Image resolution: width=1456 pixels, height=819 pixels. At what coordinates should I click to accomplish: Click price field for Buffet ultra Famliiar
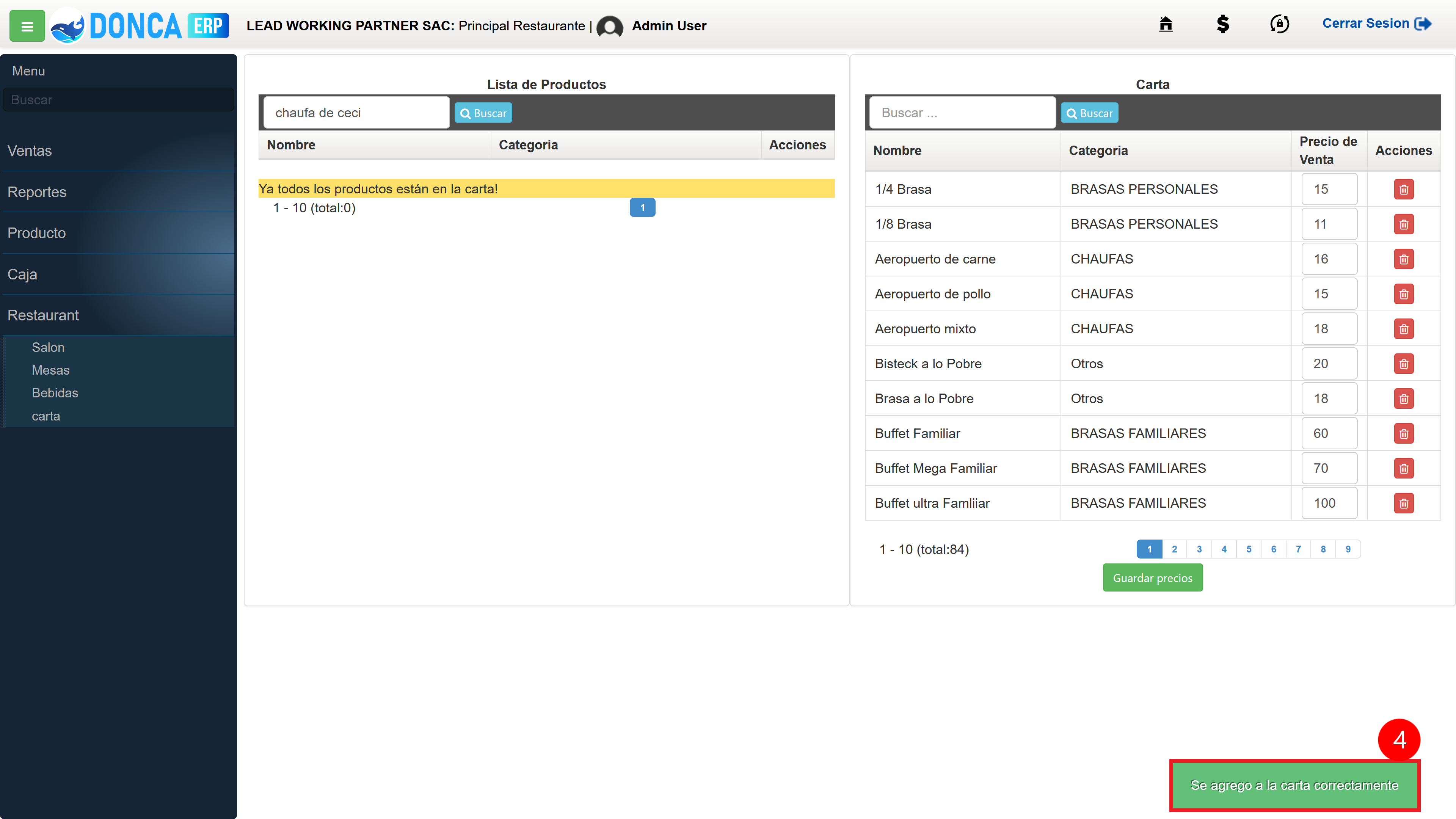coord(1329,503)
